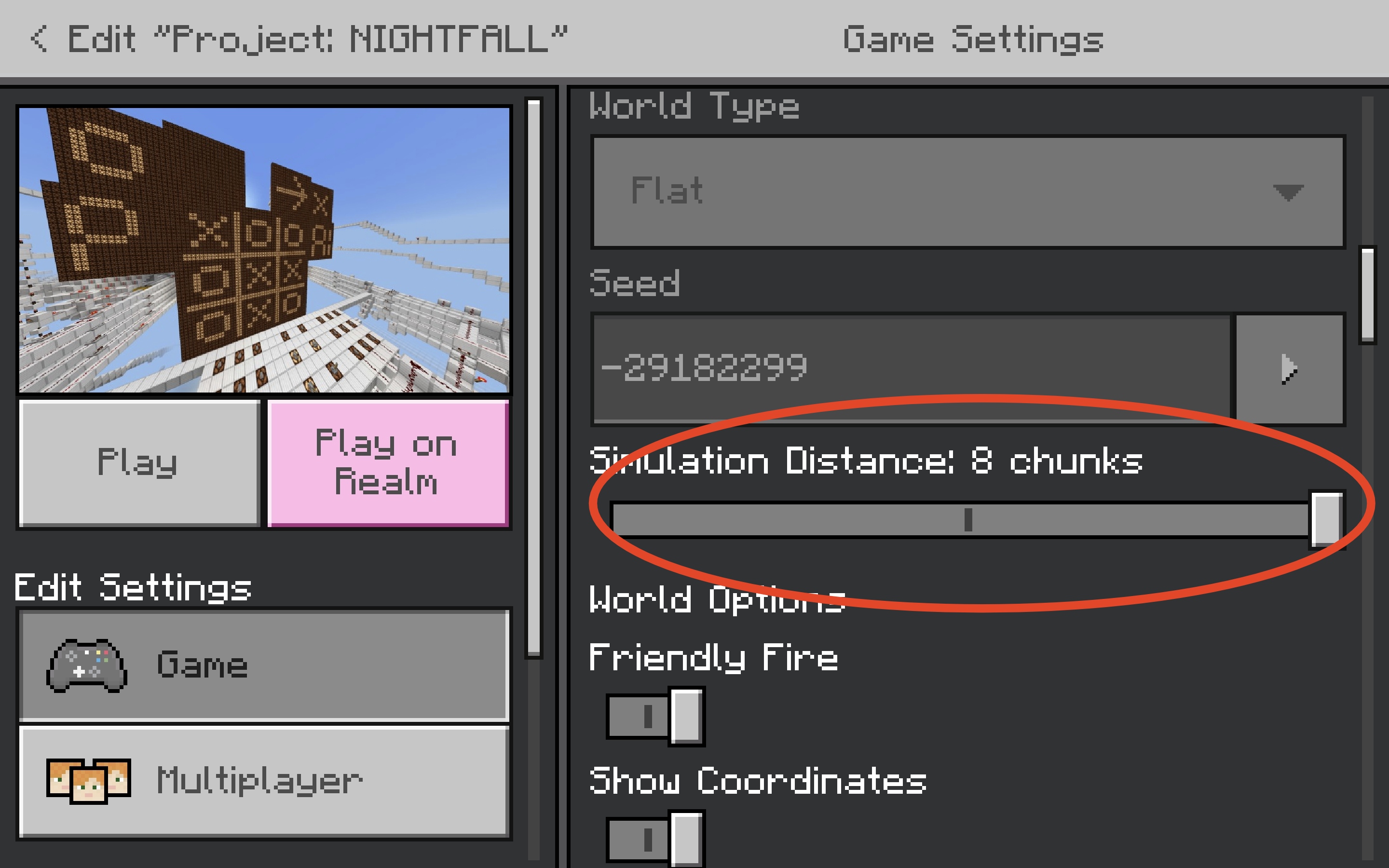Click the game controller icon

(87, 665)
